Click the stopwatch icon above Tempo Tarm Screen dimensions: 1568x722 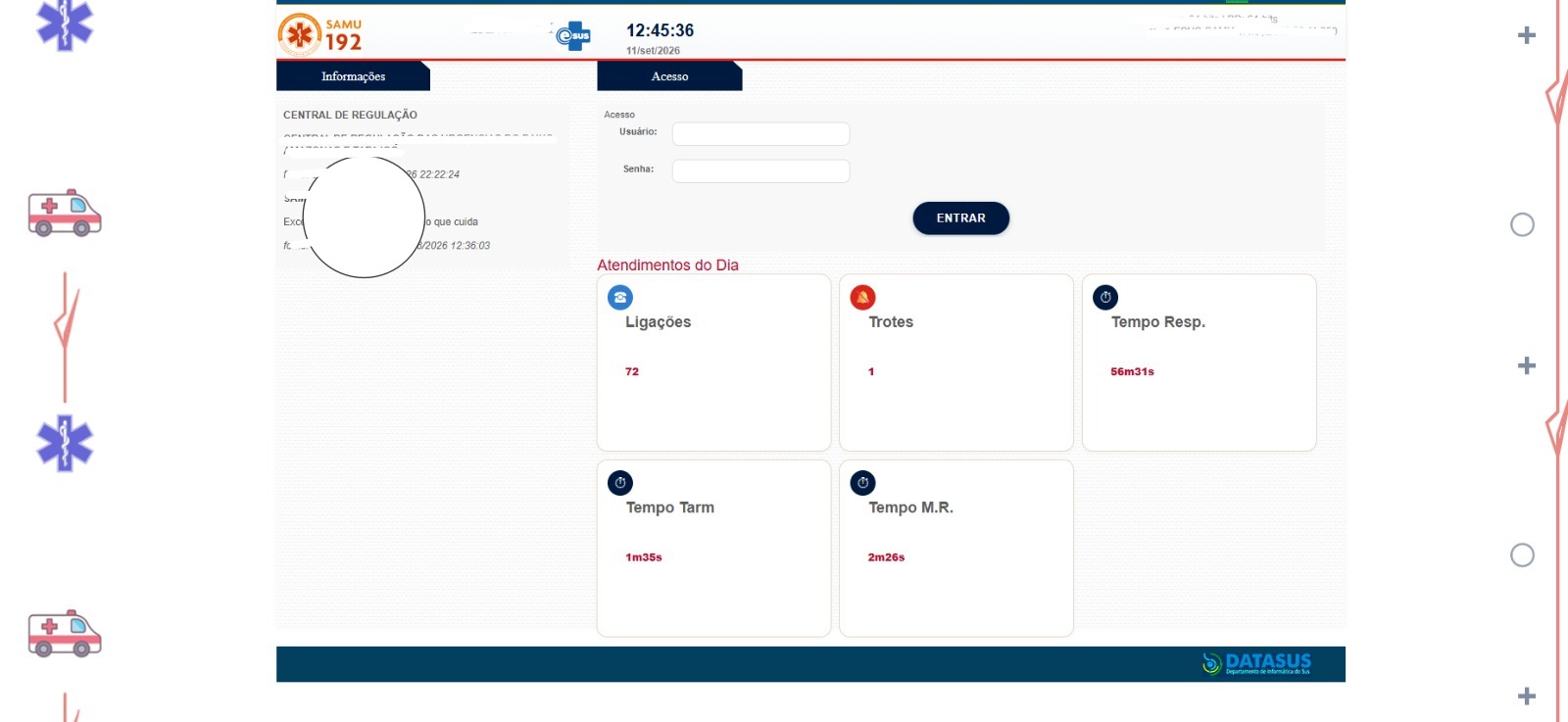click(620, 483)
